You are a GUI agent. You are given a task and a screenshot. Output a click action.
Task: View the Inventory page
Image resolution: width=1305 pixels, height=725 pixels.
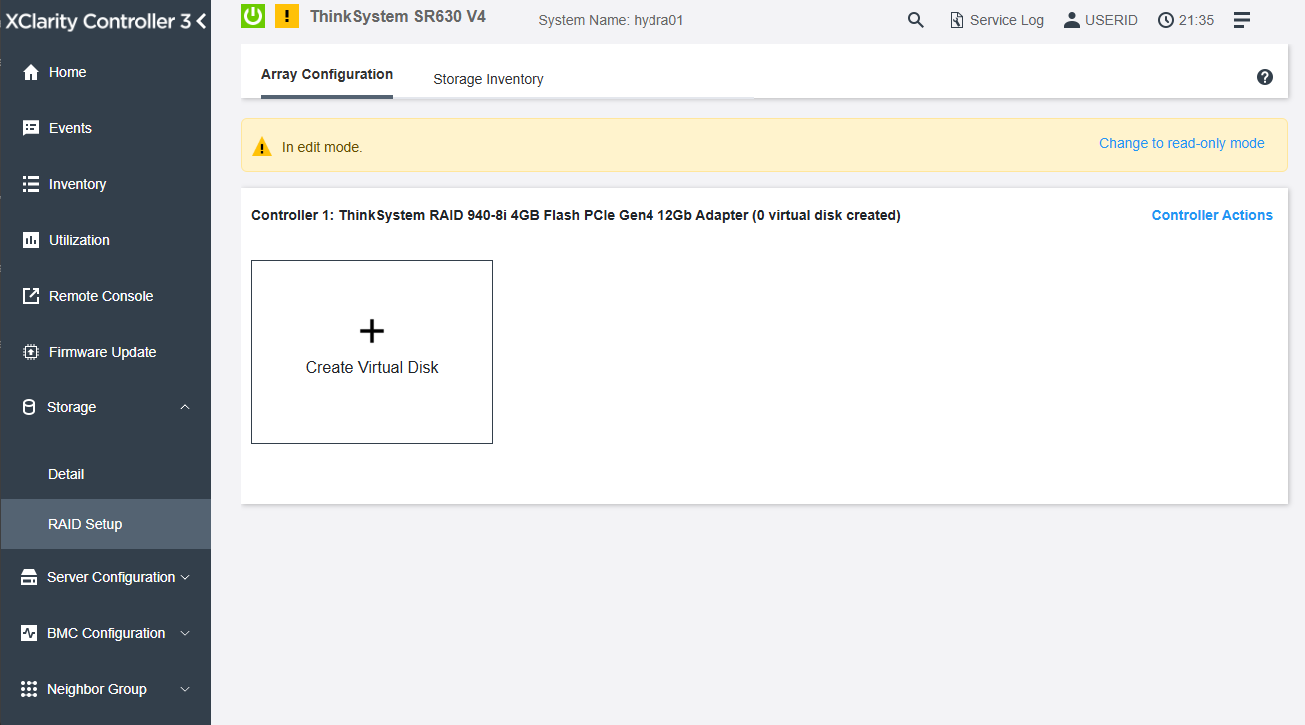pos(79,183)
